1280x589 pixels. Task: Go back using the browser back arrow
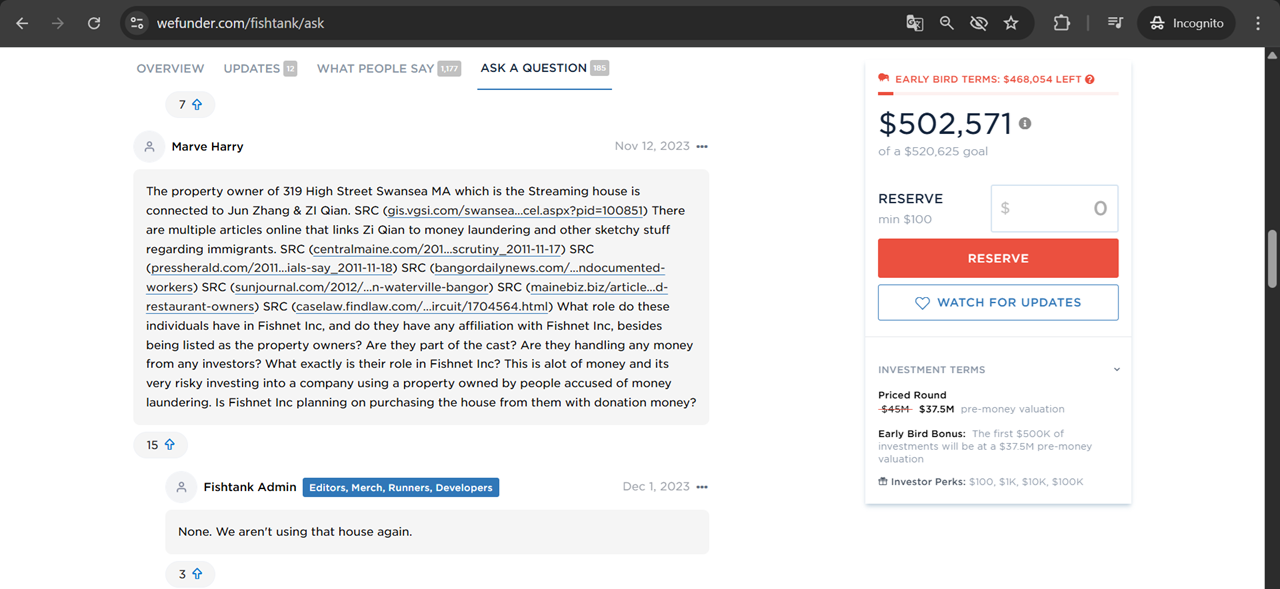click(22, 23)
